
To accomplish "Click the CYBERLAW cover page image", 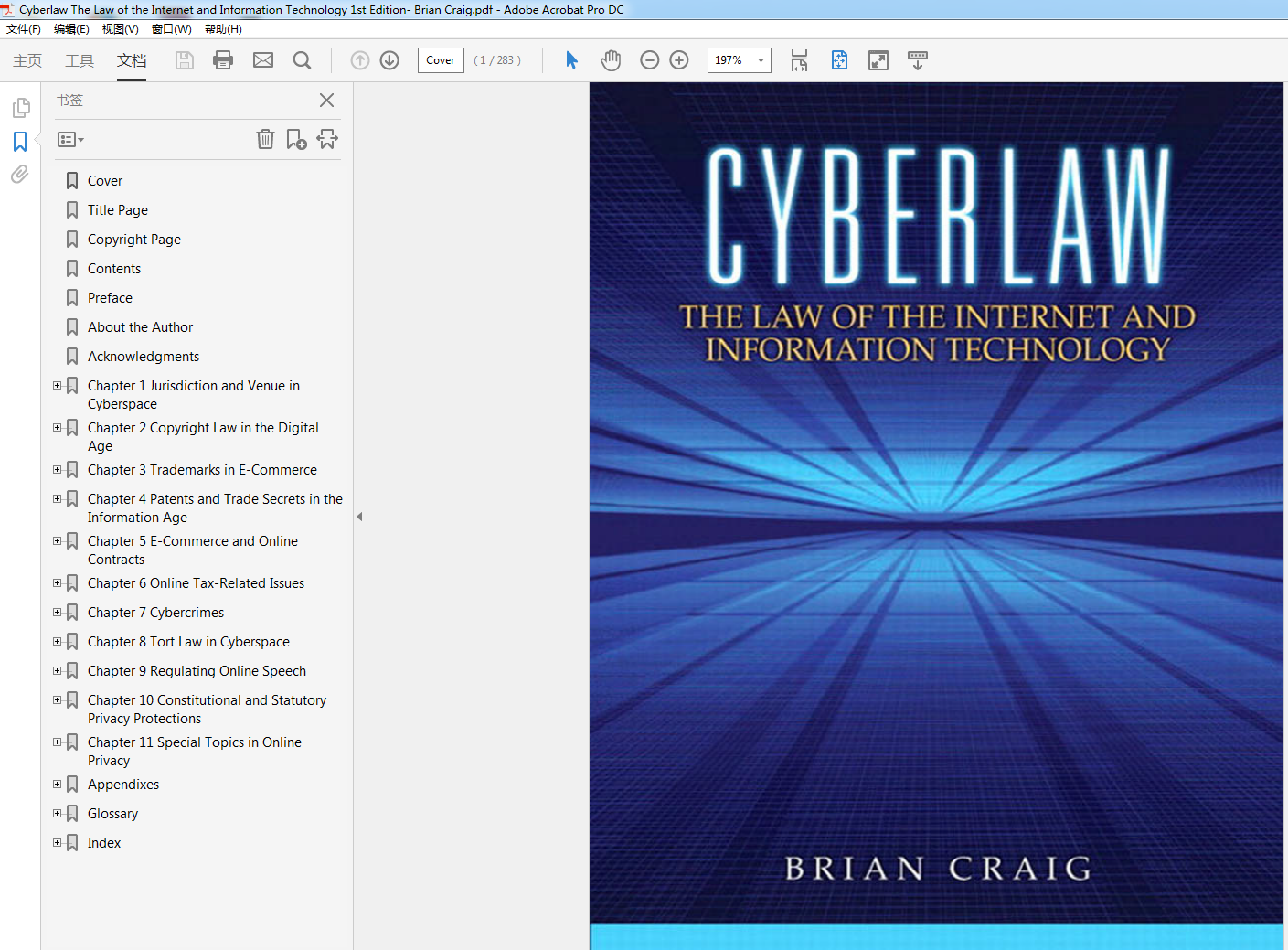I will coord(936,516).
